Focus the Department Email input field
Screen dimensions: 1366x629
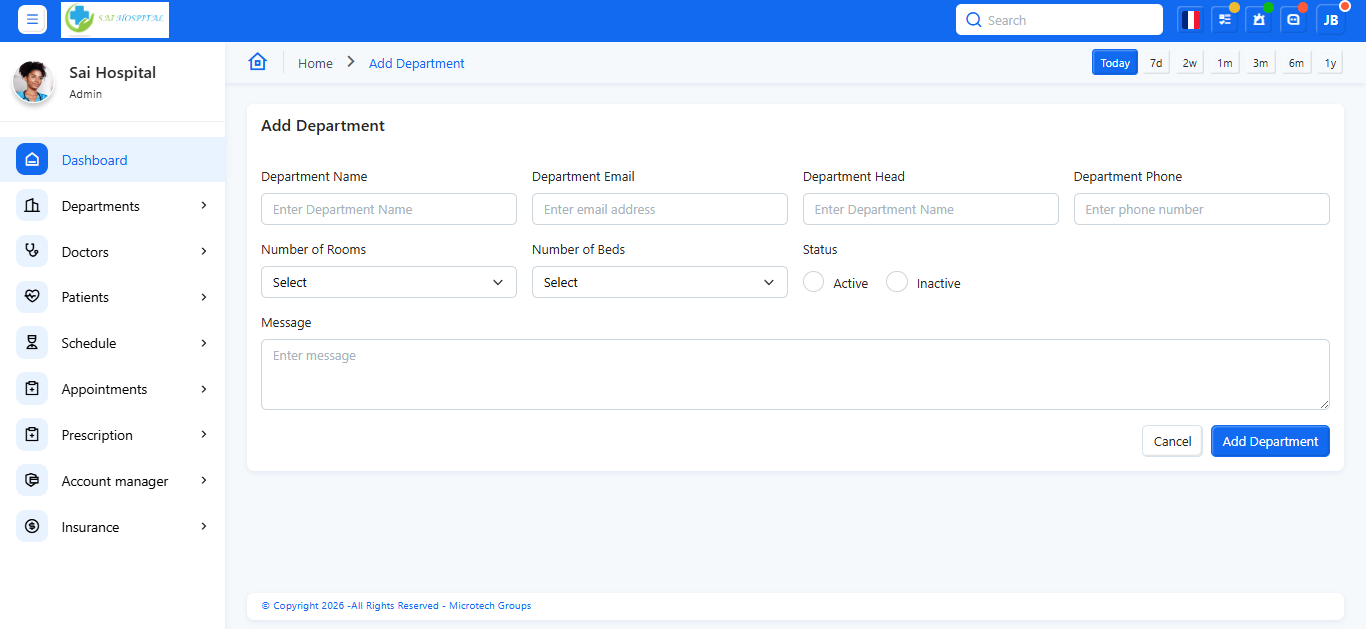(659, 209)
